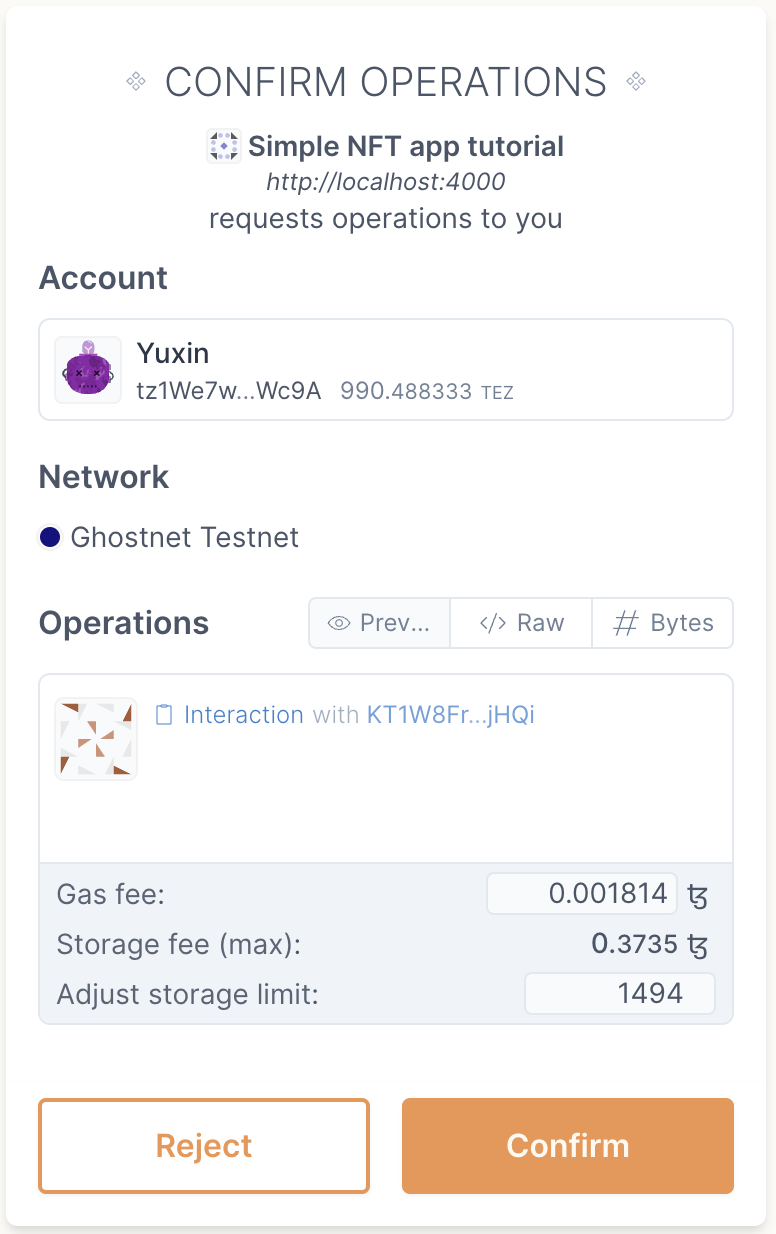Edit the adjust storage limit field

point(620,993)
